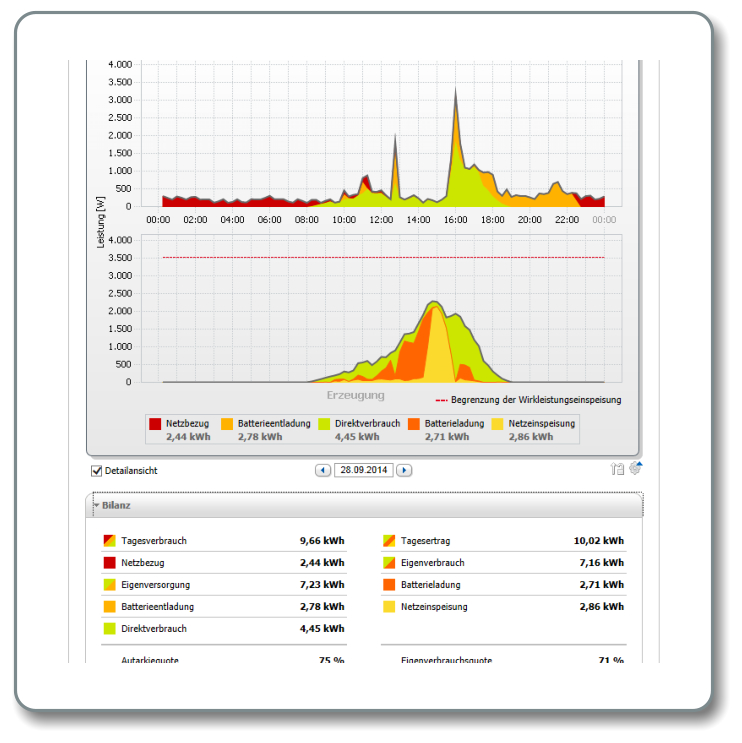Collapse the Bilanz section
This screenshot has height=743, width=742.
[97, 506]
